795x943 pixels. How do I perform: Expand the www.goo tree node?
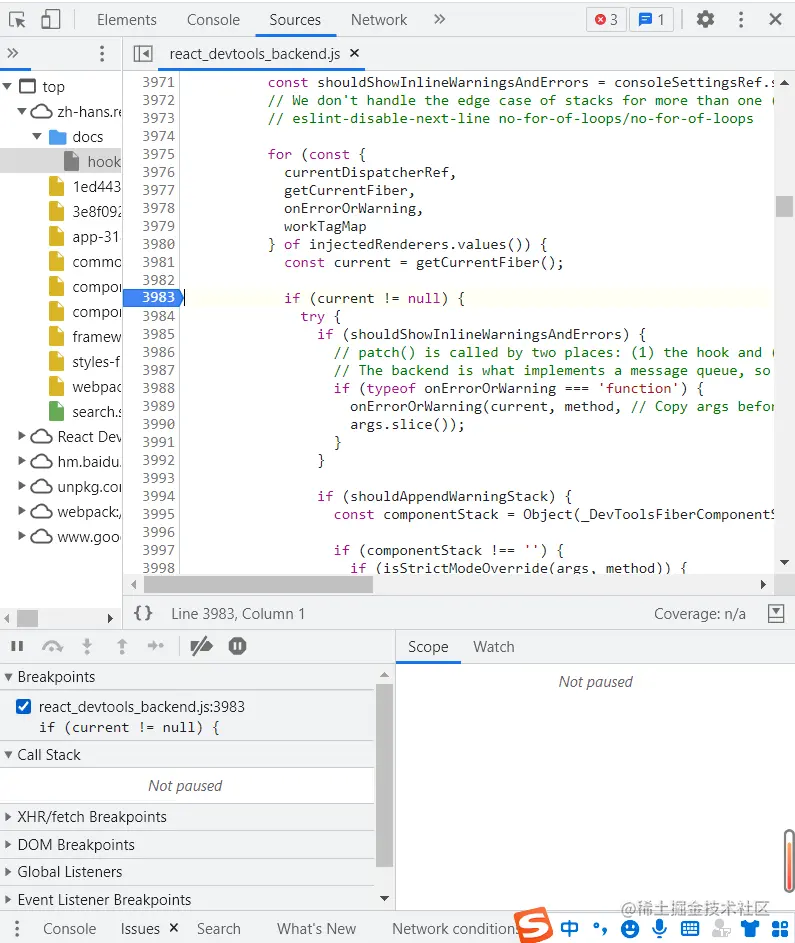[22, 536]
